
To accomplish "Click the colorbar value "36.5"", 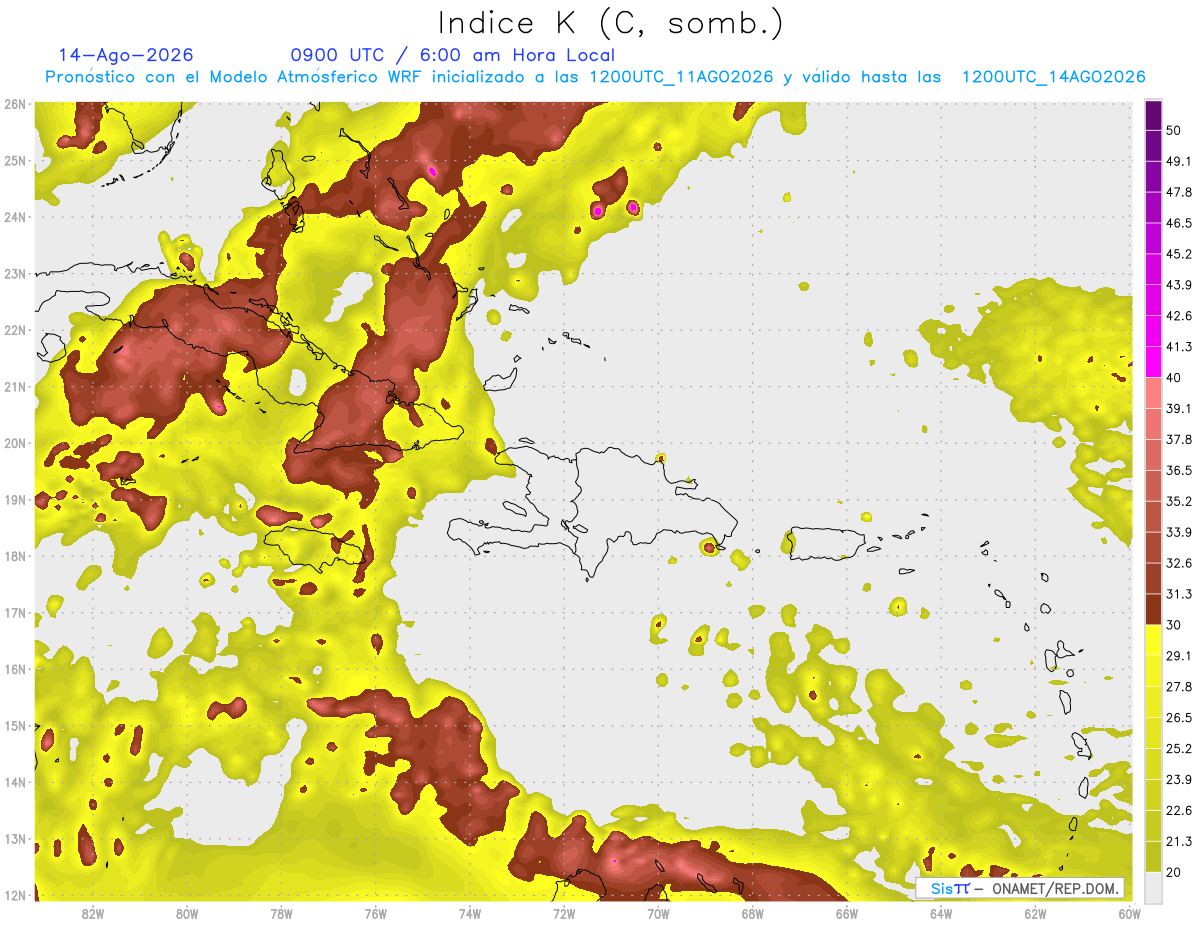I will (x=1179, y=471).
